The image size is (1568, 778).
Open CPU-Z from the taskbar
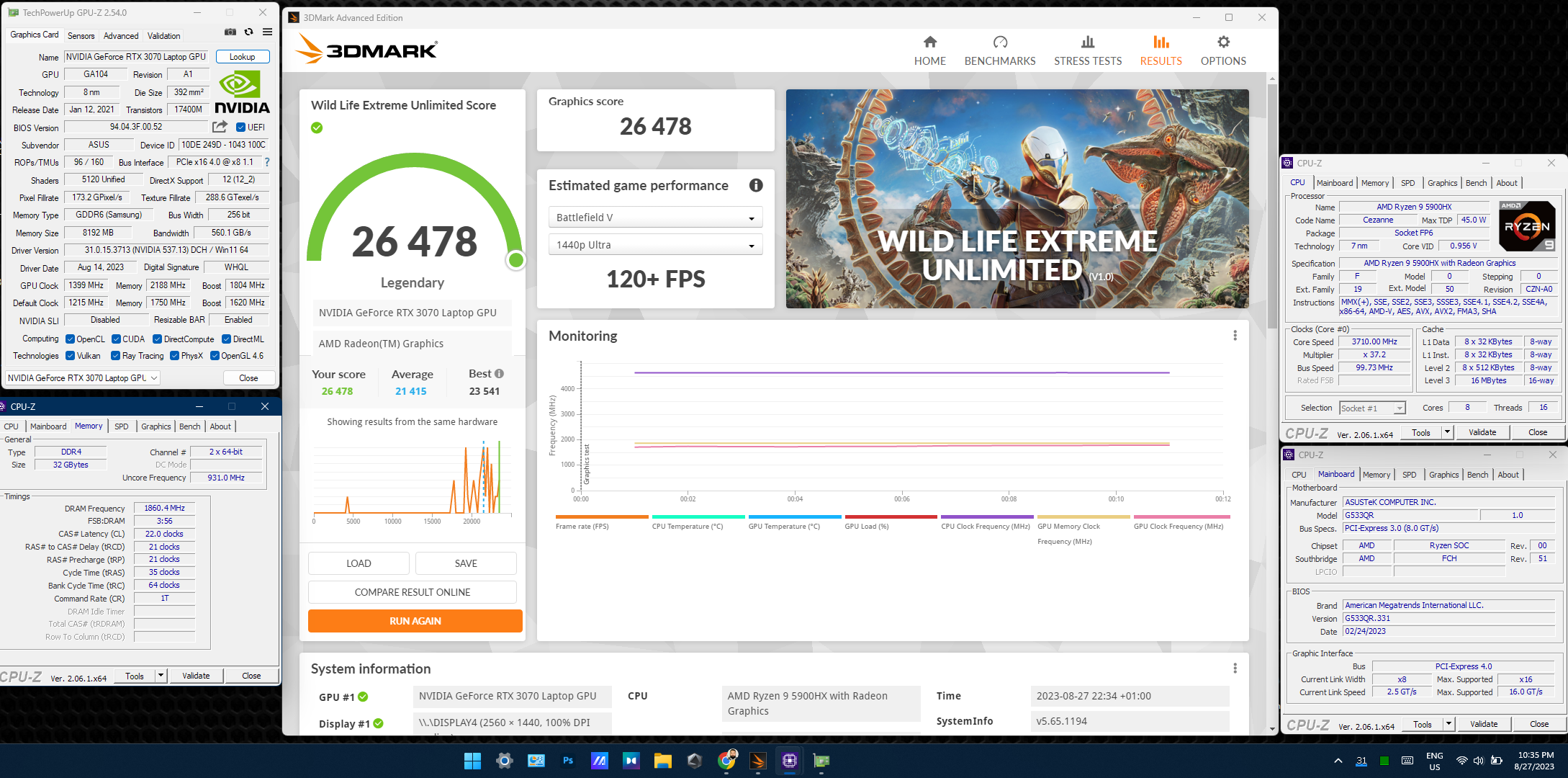(790, 761)
